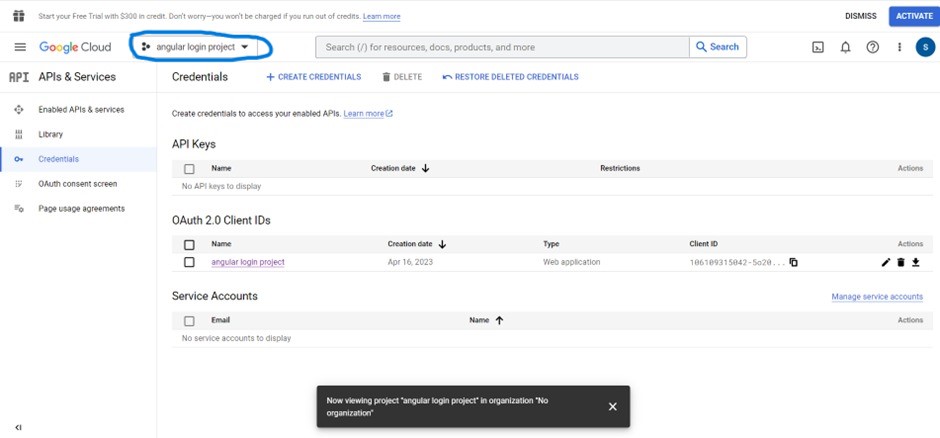Open the OAuth consent screen page
This screenshot has height=438, width=940.
[x=77, y=184]
